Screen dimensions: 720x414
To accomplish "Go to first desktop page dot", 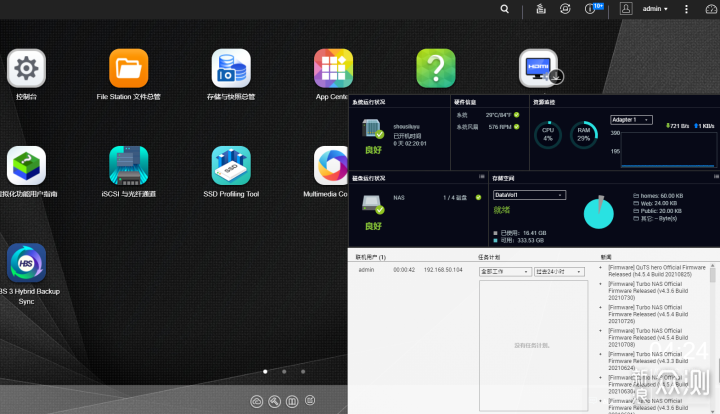I will 265,372.
